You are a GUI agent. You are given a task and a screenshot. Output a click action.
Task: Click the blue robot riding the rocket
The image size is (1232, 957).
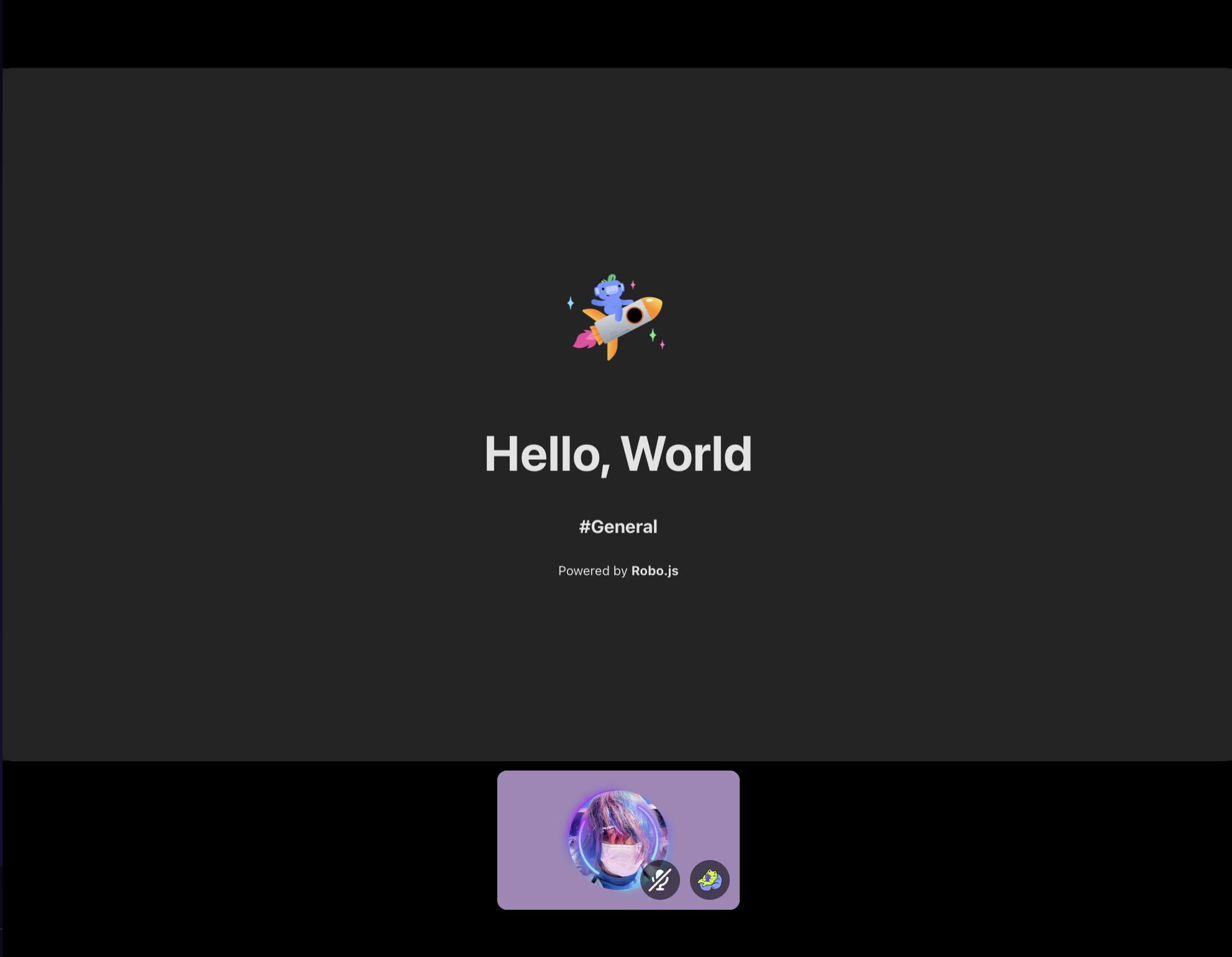pyautogui.click(x=610, y=298)
